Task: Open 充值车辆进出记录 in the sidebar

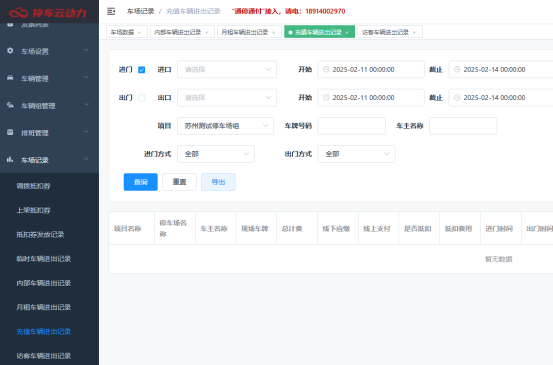Action: (x=44, y=331)
